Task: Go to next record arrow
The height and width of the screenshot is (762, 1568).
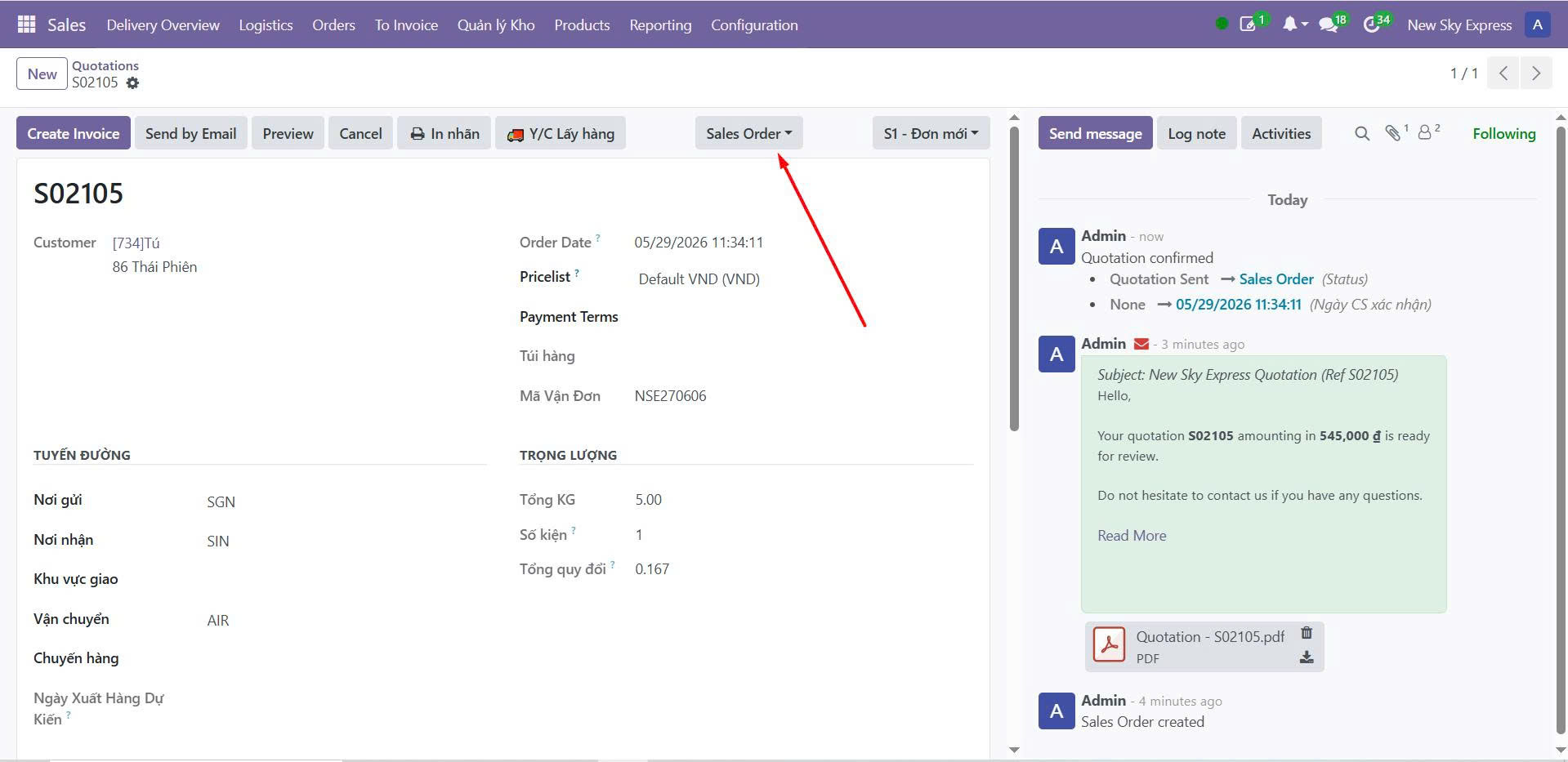Action: point(1536,73)
